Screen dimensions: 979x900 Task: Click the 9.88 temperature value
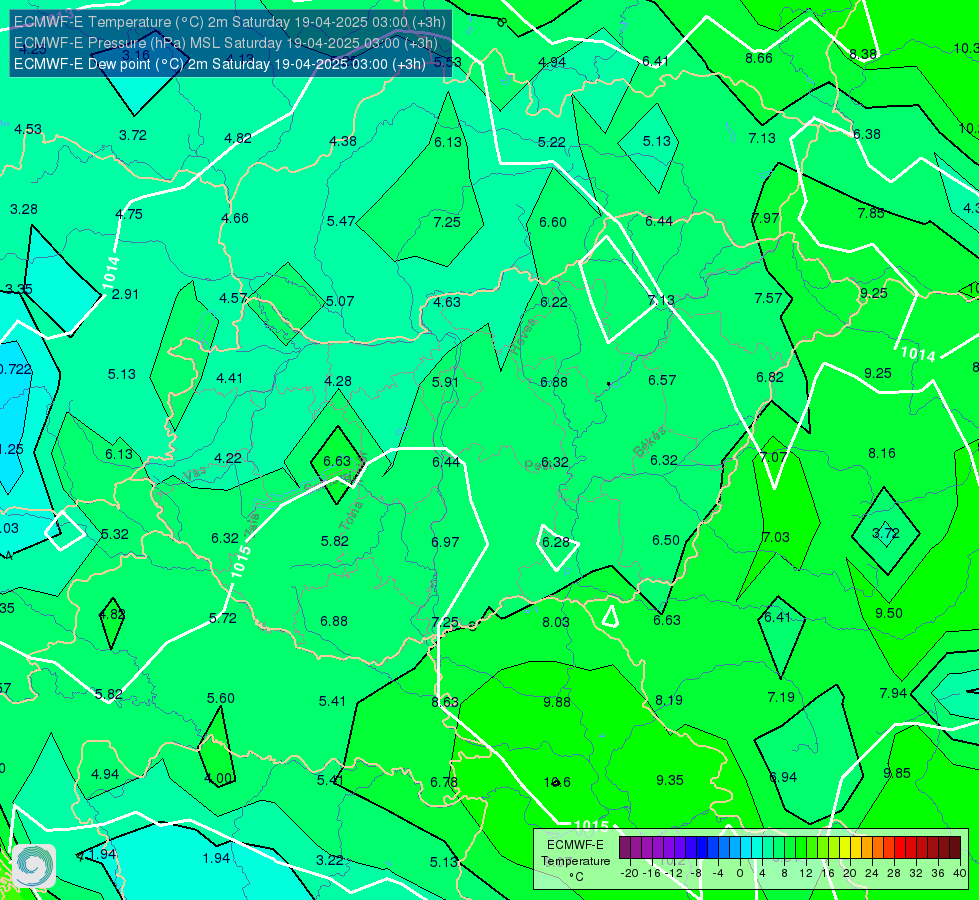click(557, 702)
